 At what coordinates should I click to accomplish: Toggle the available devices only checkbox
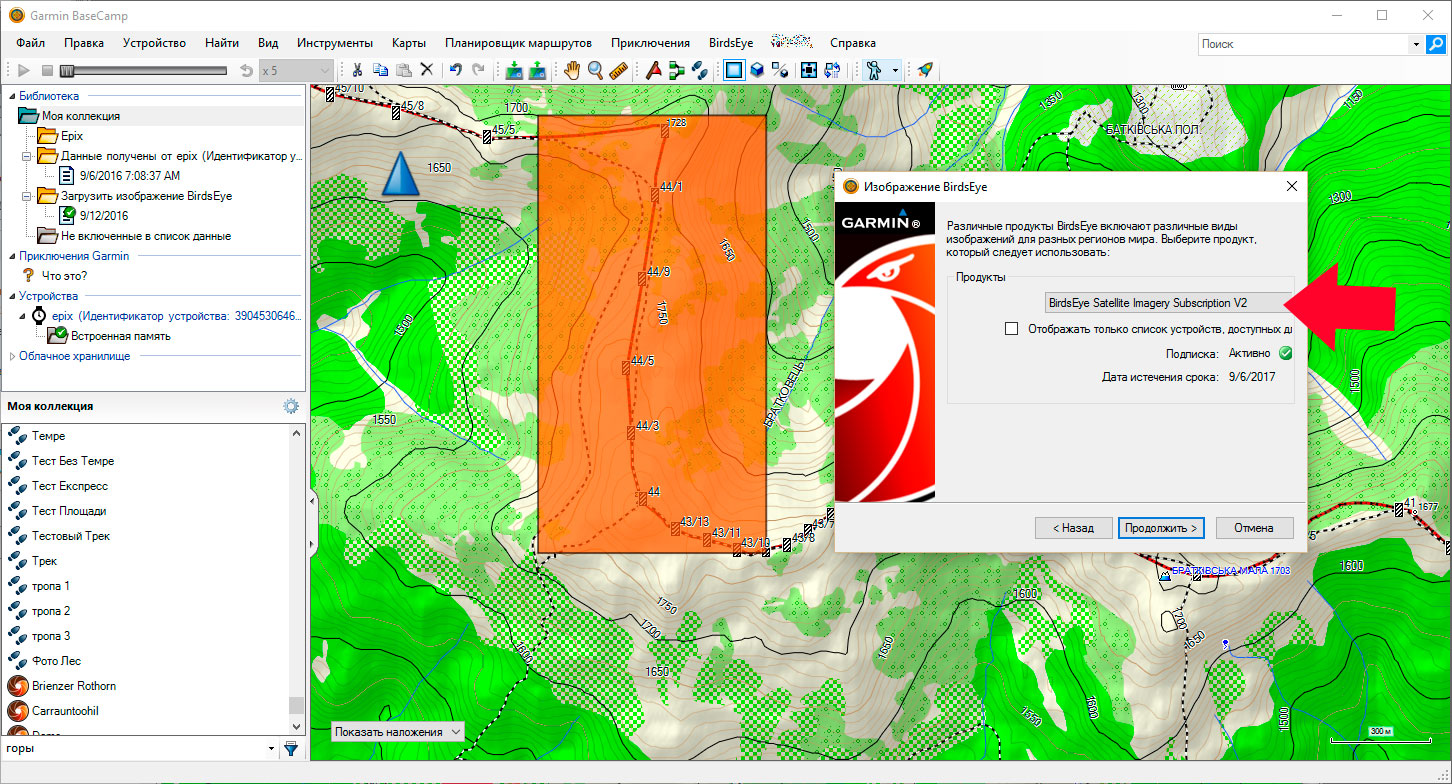coord(1012,329)
